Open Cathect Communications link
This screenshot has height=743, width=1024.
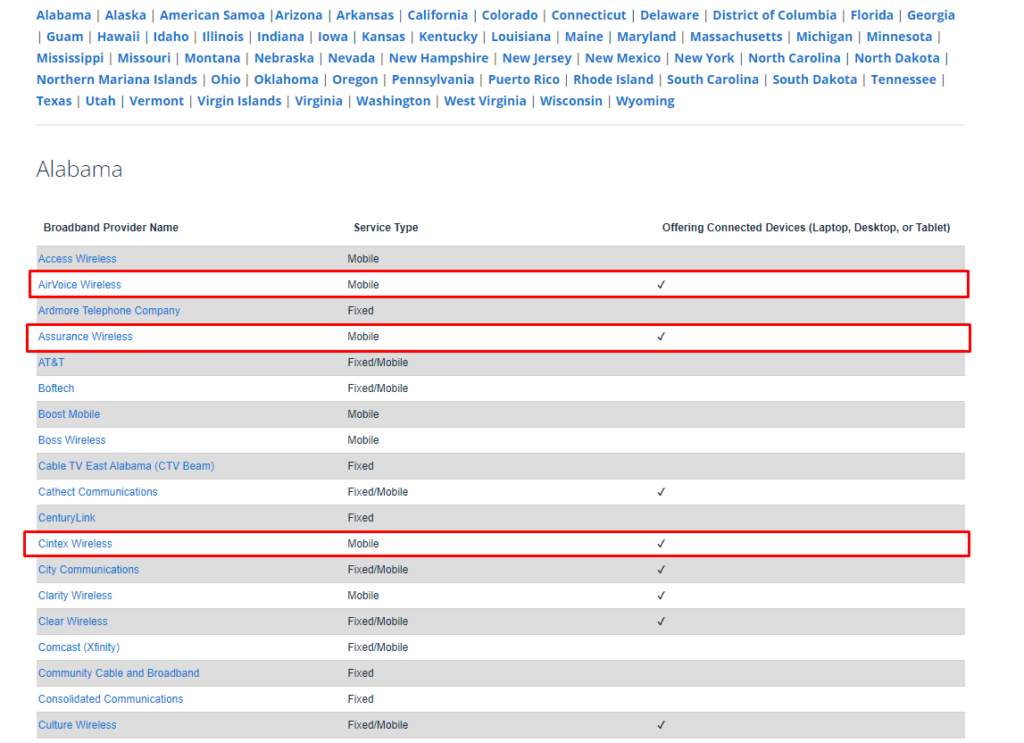98,492
